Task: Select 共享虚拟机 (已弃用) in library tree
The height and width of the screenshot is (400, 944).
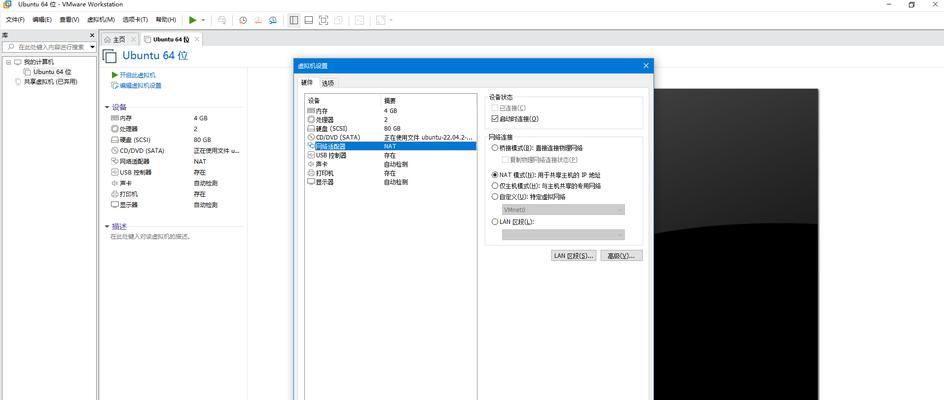Action: tap(51, 81)
